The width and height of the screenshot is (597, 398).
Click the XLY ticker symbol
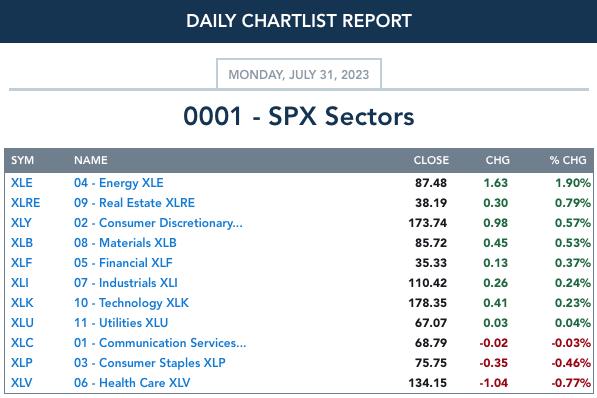point(21,223)
